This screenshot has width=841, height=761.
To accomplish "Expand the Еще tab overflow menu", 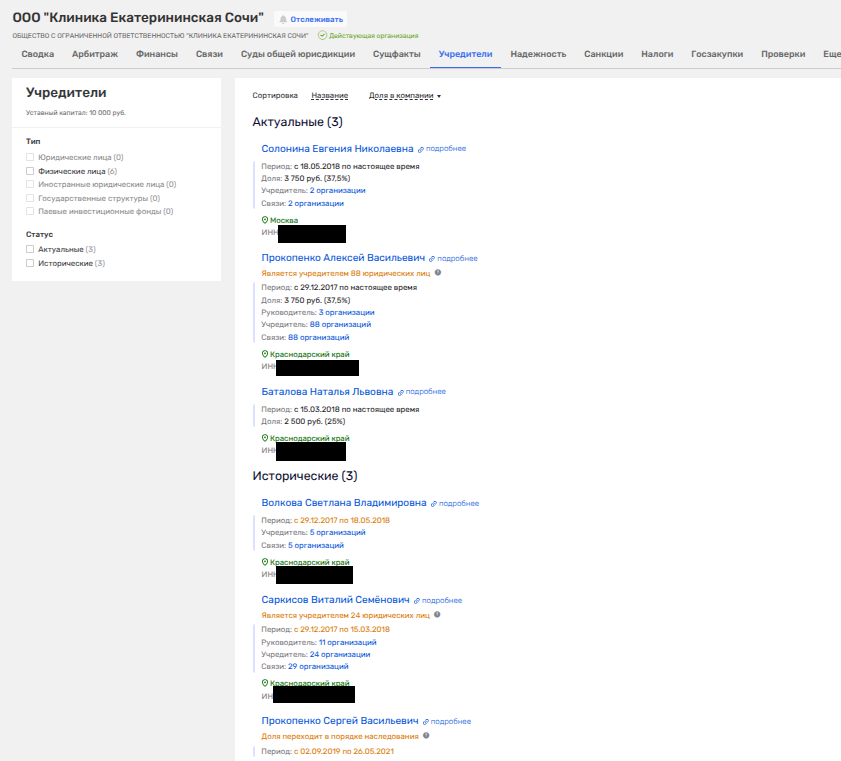I will pos(831,54).
